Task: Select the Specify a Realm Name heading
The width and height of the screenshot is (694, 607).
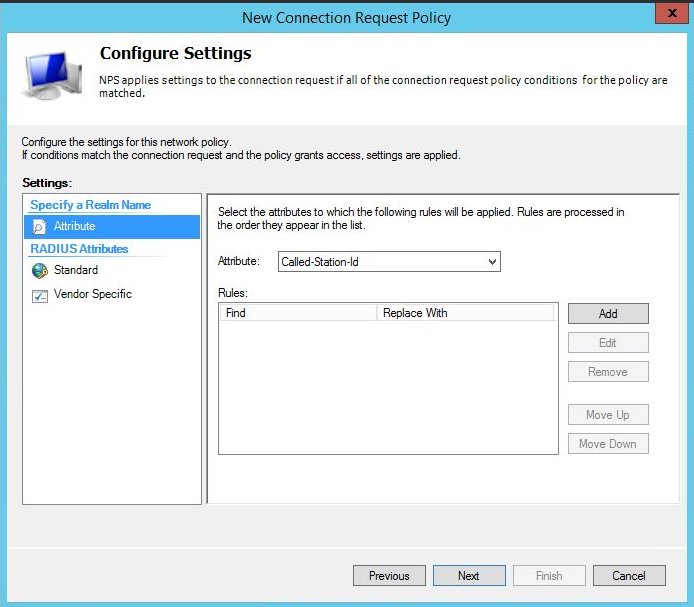Action: pos(91,205)
